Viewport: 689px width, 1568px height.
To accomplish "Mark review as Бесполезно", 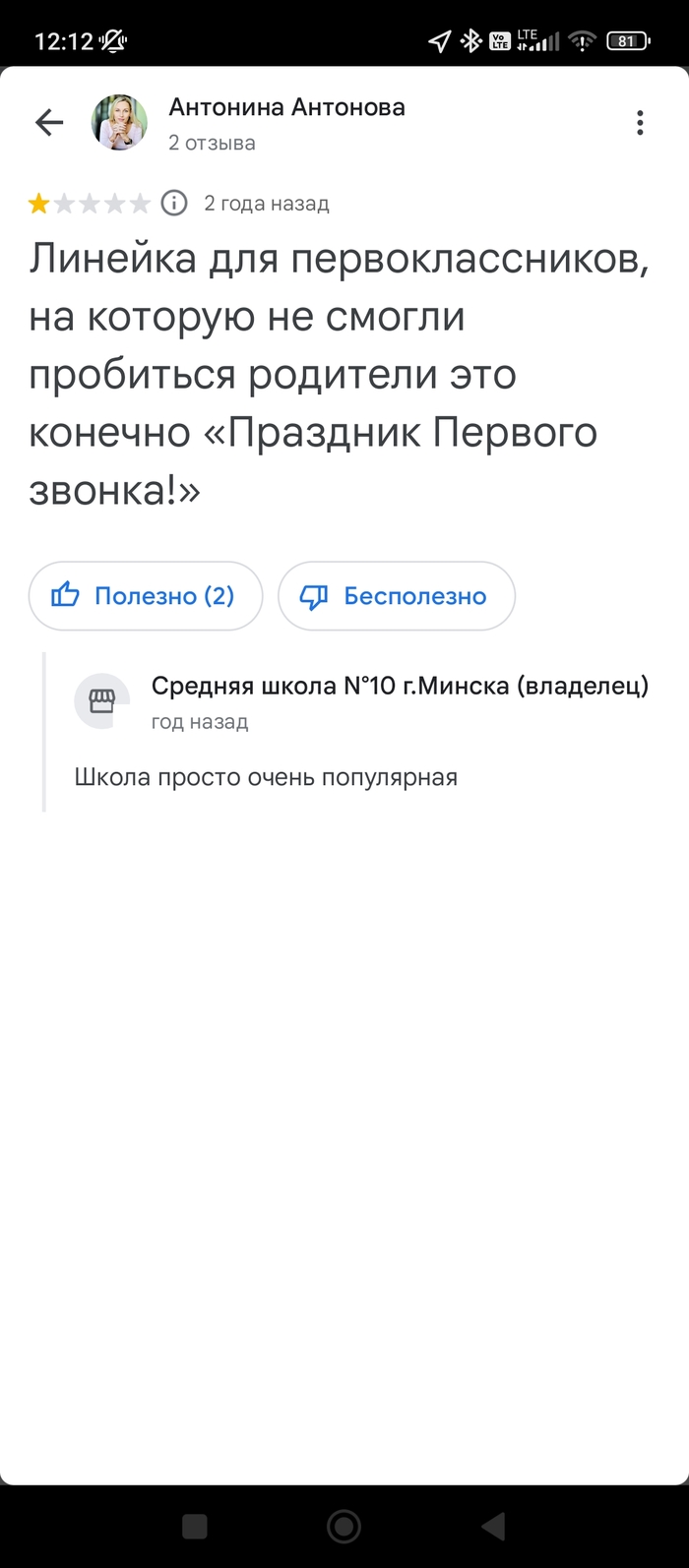I will click(x=397, y=595).
